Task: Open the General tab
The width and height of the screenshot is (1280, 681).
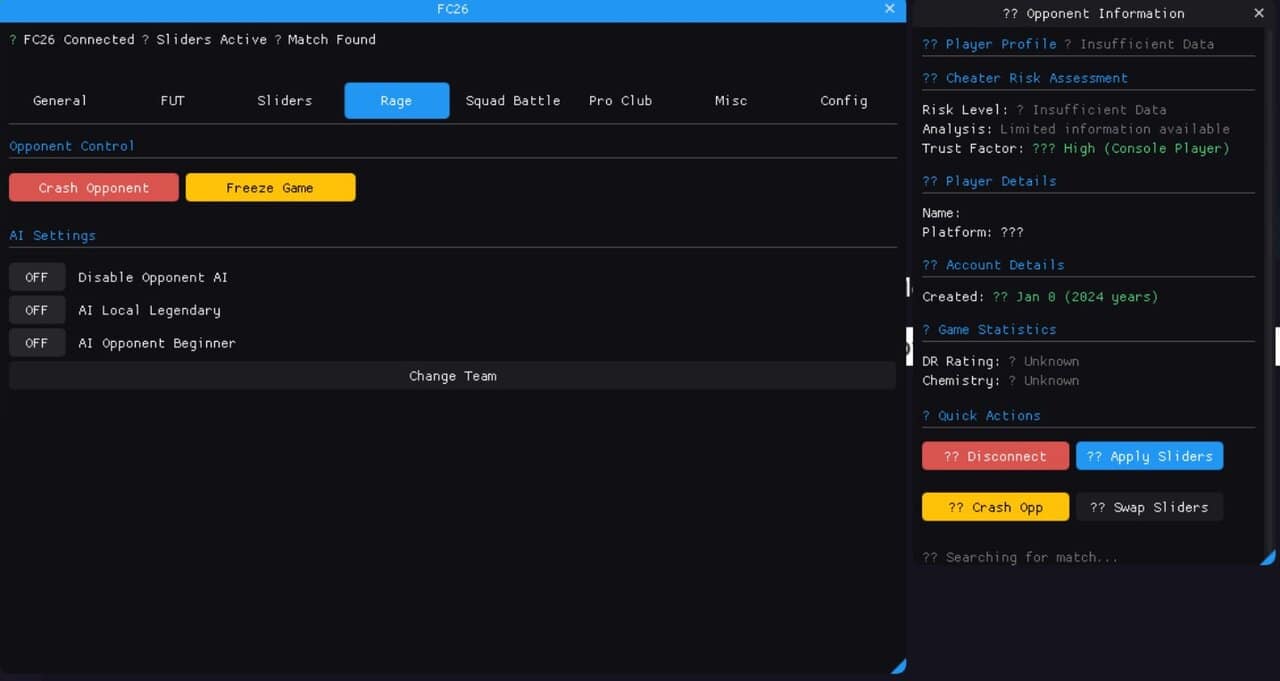Action: point(60,101)
